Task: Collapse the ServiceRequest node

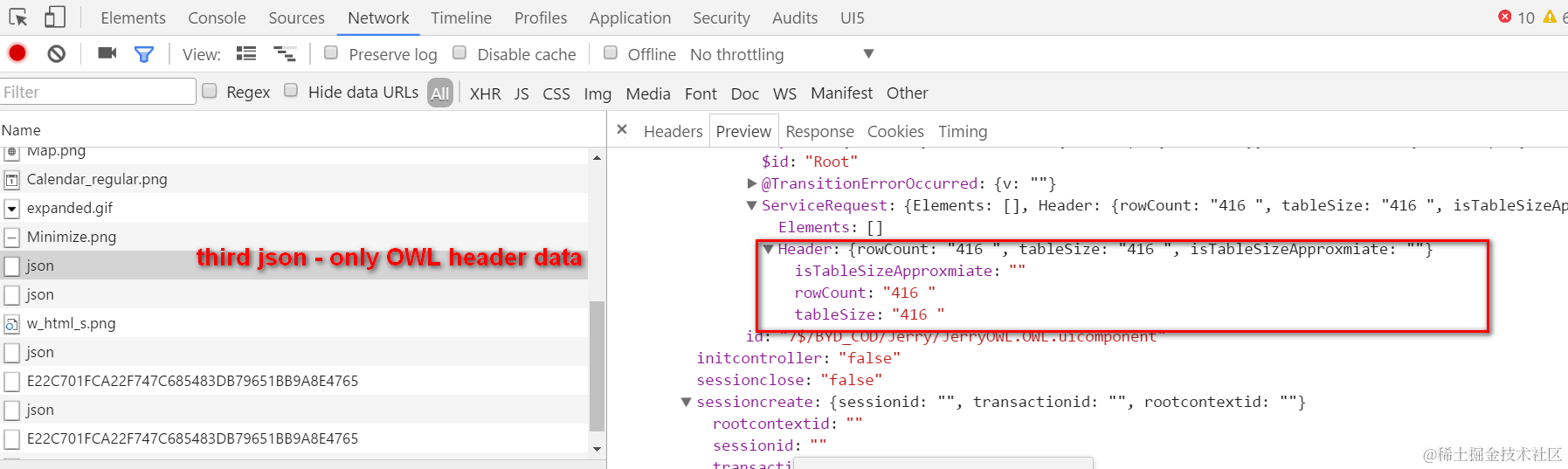Action: [x=752, y=205]
